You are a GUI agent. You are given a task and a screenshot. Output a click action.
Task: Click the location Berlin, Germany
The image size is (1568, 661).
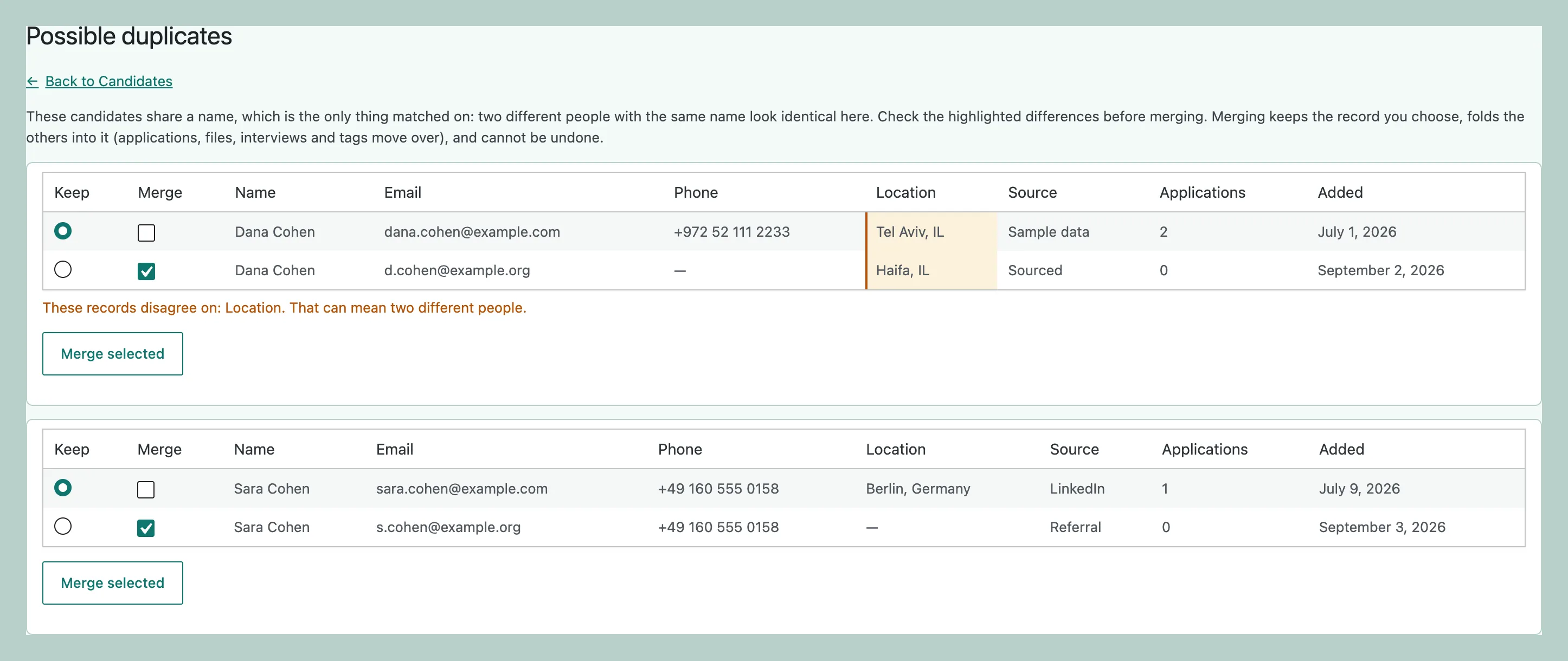pos(918,488)
